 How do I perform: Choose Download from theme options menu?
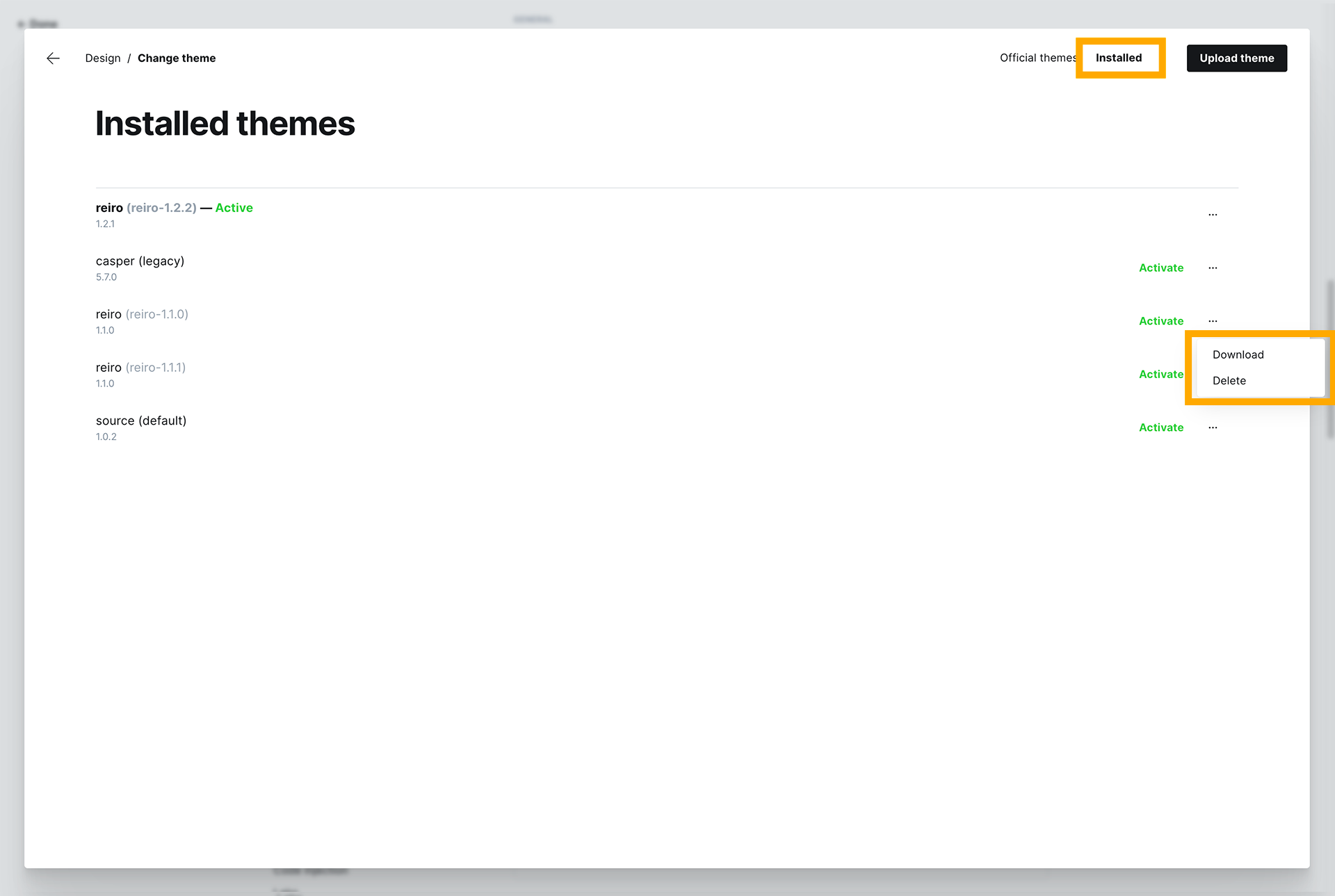coord(1238,355)
